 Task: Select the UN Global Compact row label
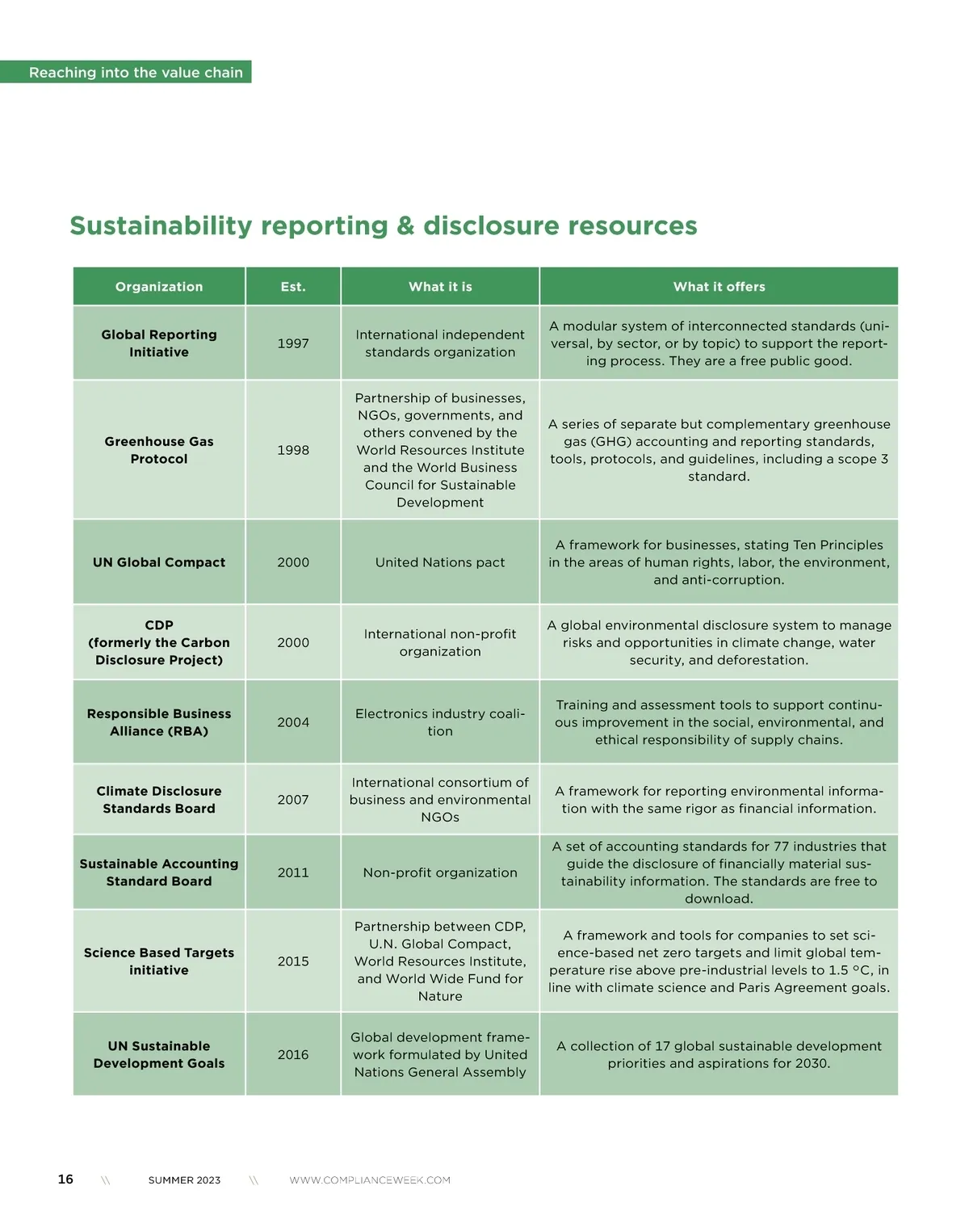[x=159, y=562]
